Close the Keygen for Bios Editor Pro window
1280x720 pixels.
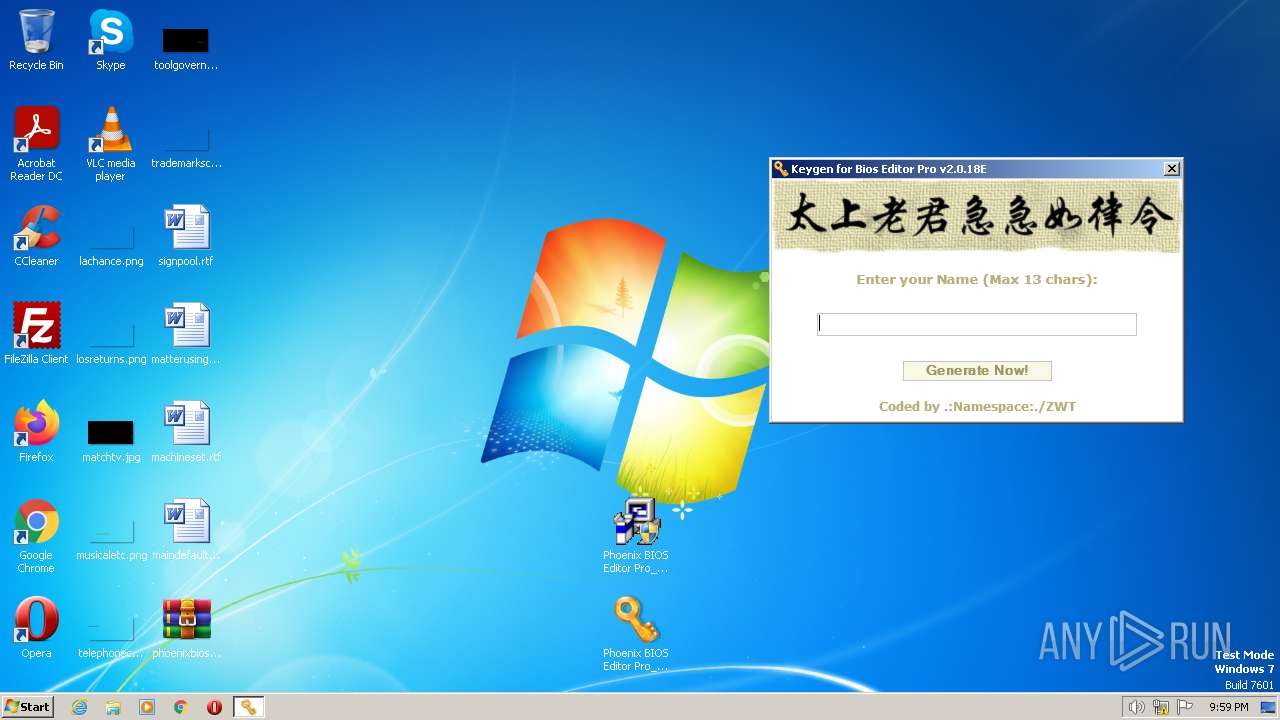tap(1172, 169)
